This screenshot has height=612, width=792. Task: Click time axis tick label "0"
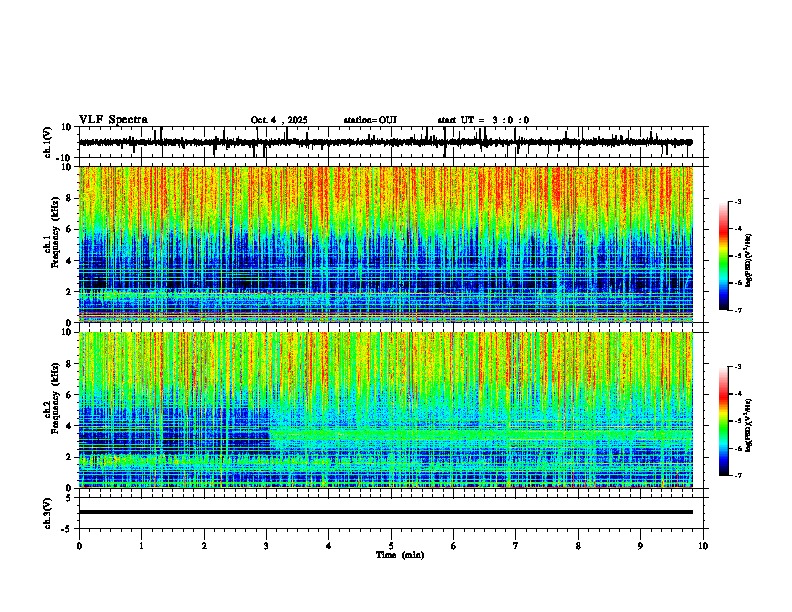tap(79, 546)
